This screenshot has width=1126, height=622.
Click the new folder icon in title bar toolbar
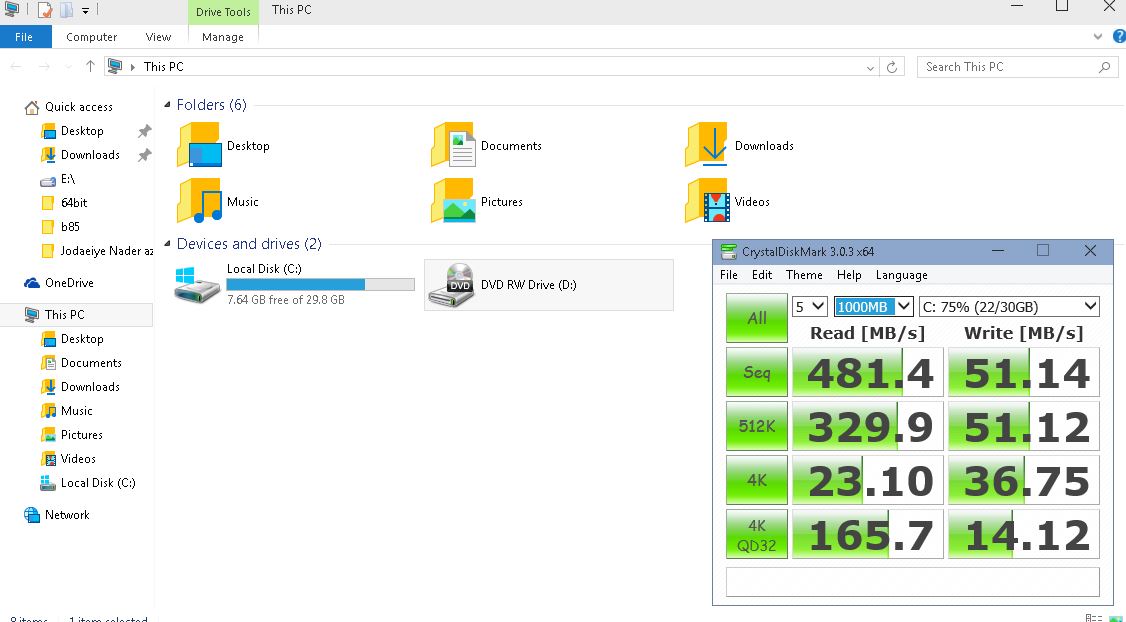point(66,10)
